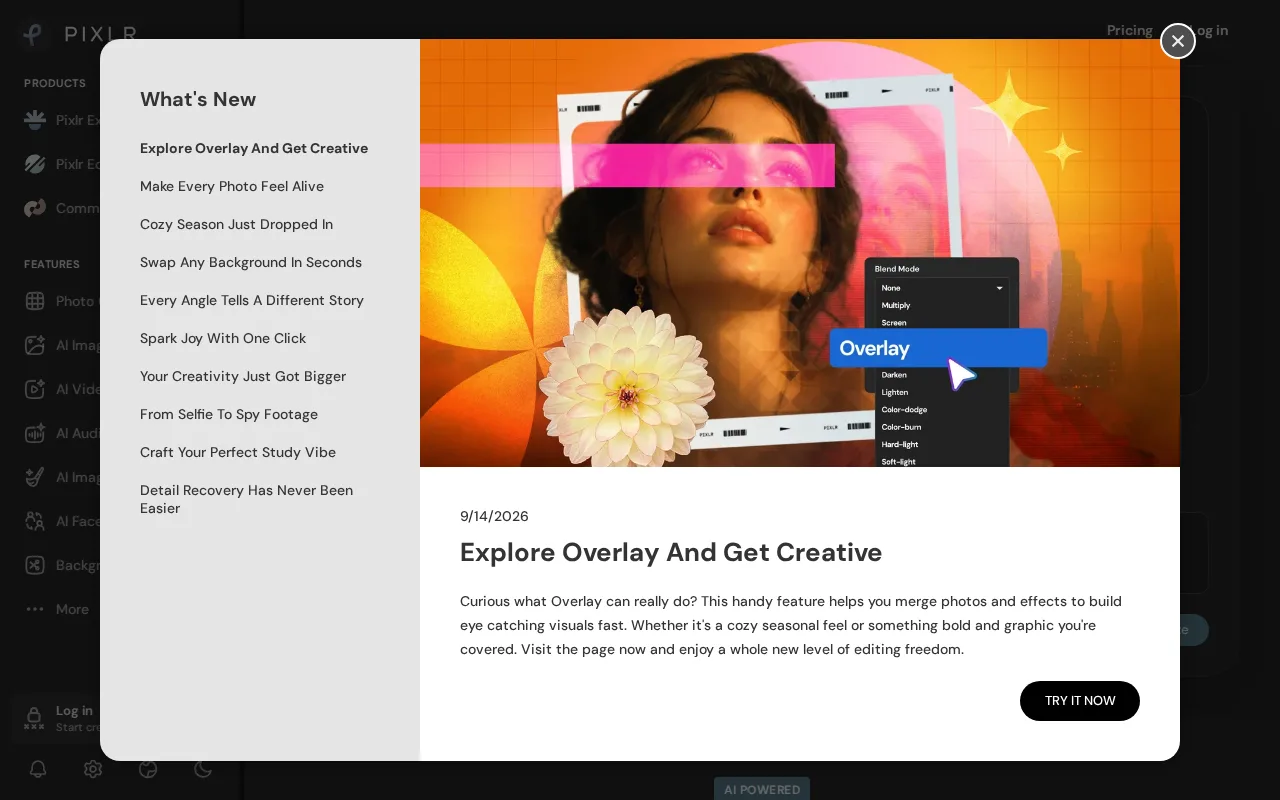Click the 'Explore Overlay And Get Creative' article heading
Image resolution: width=1280 pixels, height=800 pixels.
click(x=671, y=552)
